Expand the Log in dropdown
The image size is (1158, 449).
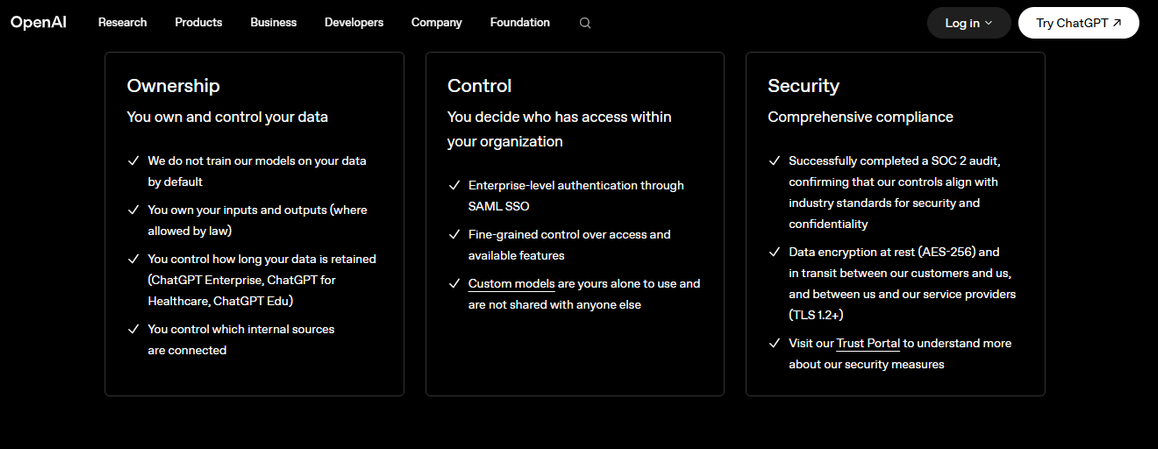coord(969,23)
